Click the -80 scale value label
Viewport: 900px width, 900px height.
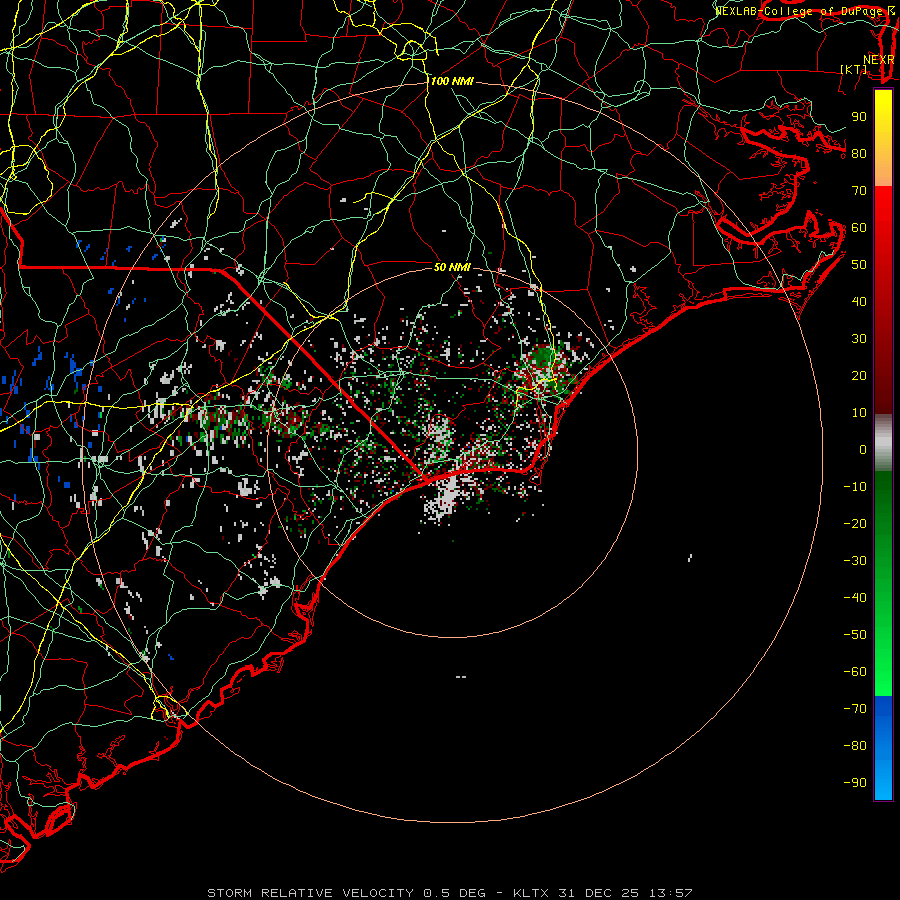(855, 746)
